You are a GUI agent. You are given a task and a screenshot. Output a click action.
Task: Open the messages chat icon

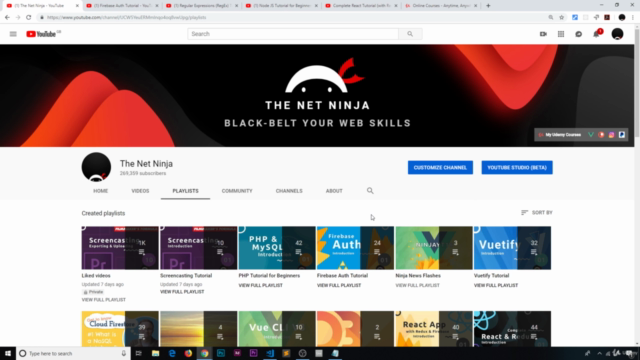578,34
